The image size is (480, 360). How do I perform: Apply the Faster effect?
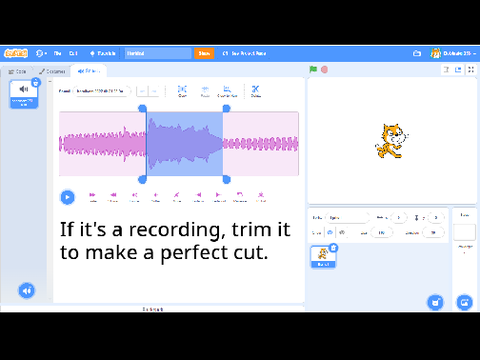[92, 197]
